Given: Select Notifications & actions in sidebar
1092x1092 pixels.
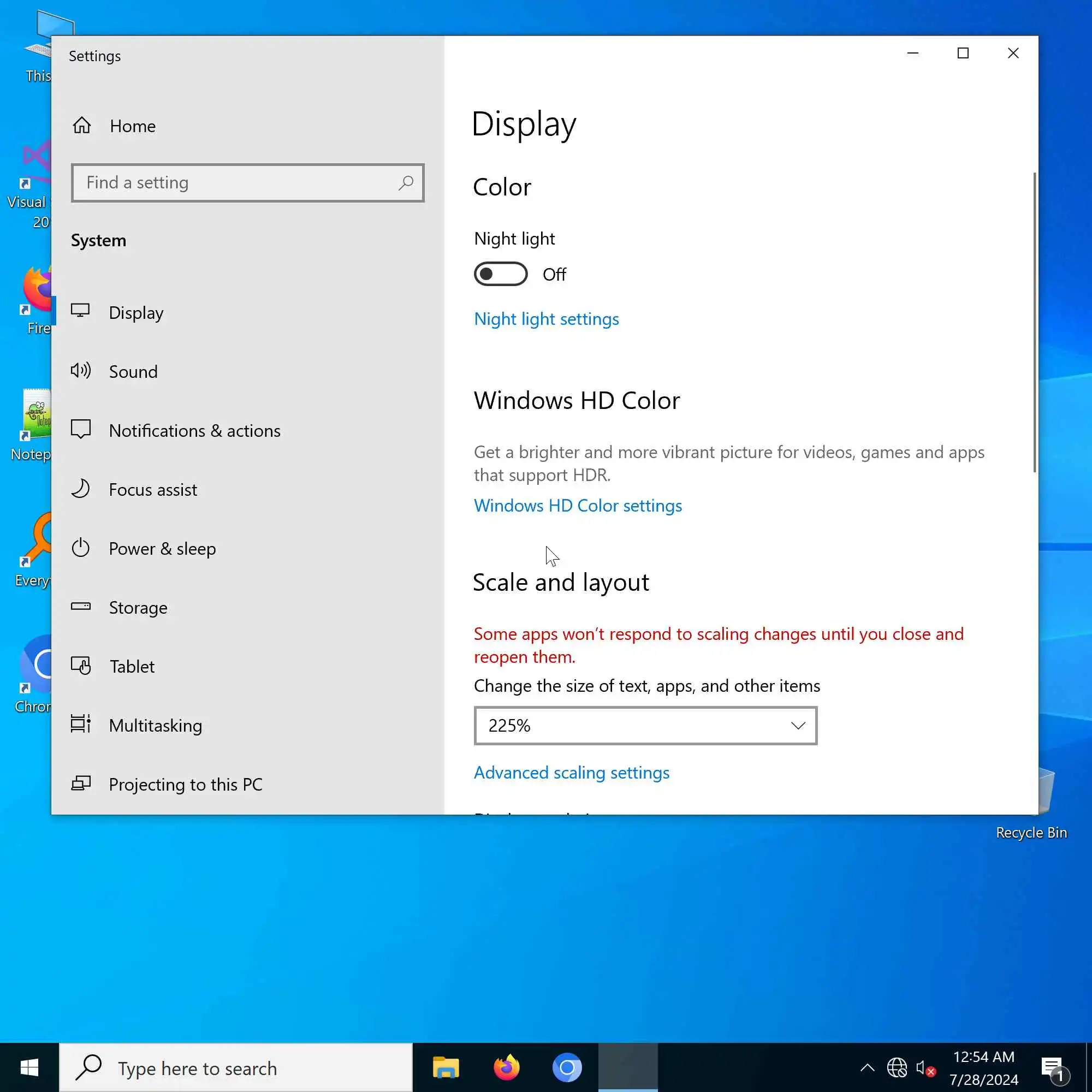Looking at the screenshot, I should coord(194,431).
